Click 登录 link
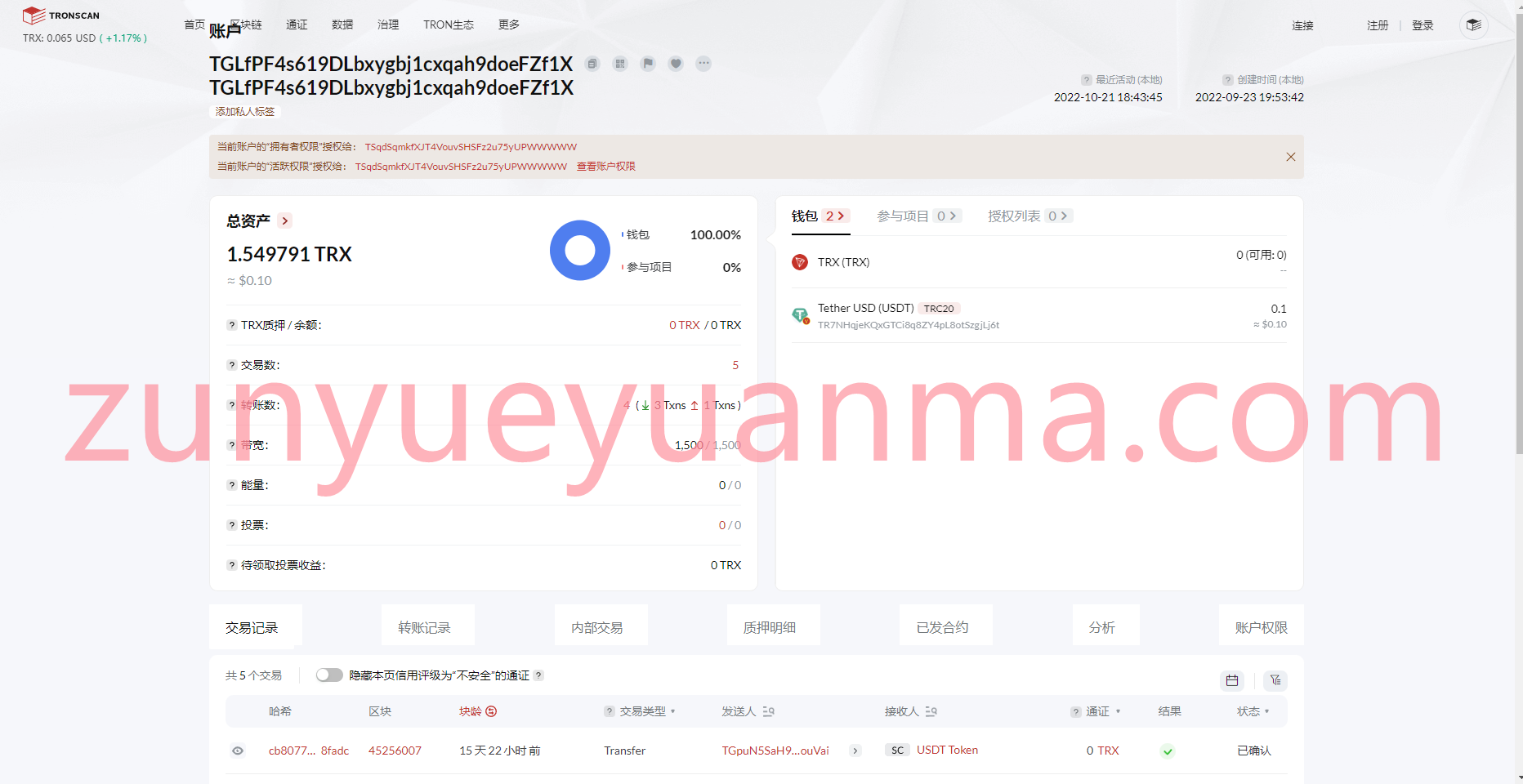Image resolution: width=1523 pixels, height=784 pixels. click(x=1423, y=25)
